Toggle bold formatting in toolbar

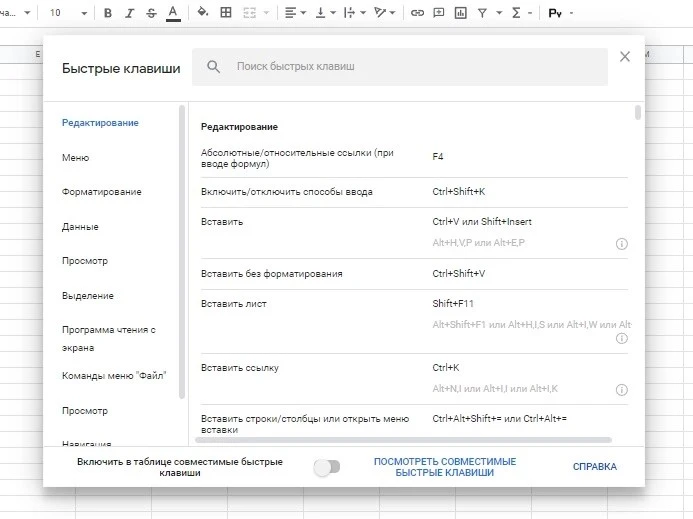coord(107,13)
